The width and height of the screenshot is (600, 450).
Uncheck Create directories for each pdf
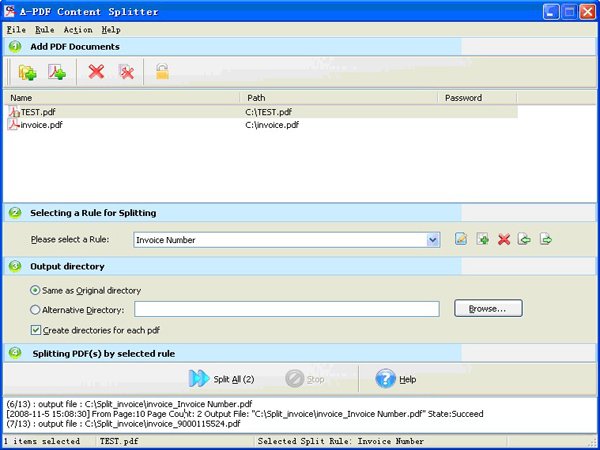click(x=36, y=330)
